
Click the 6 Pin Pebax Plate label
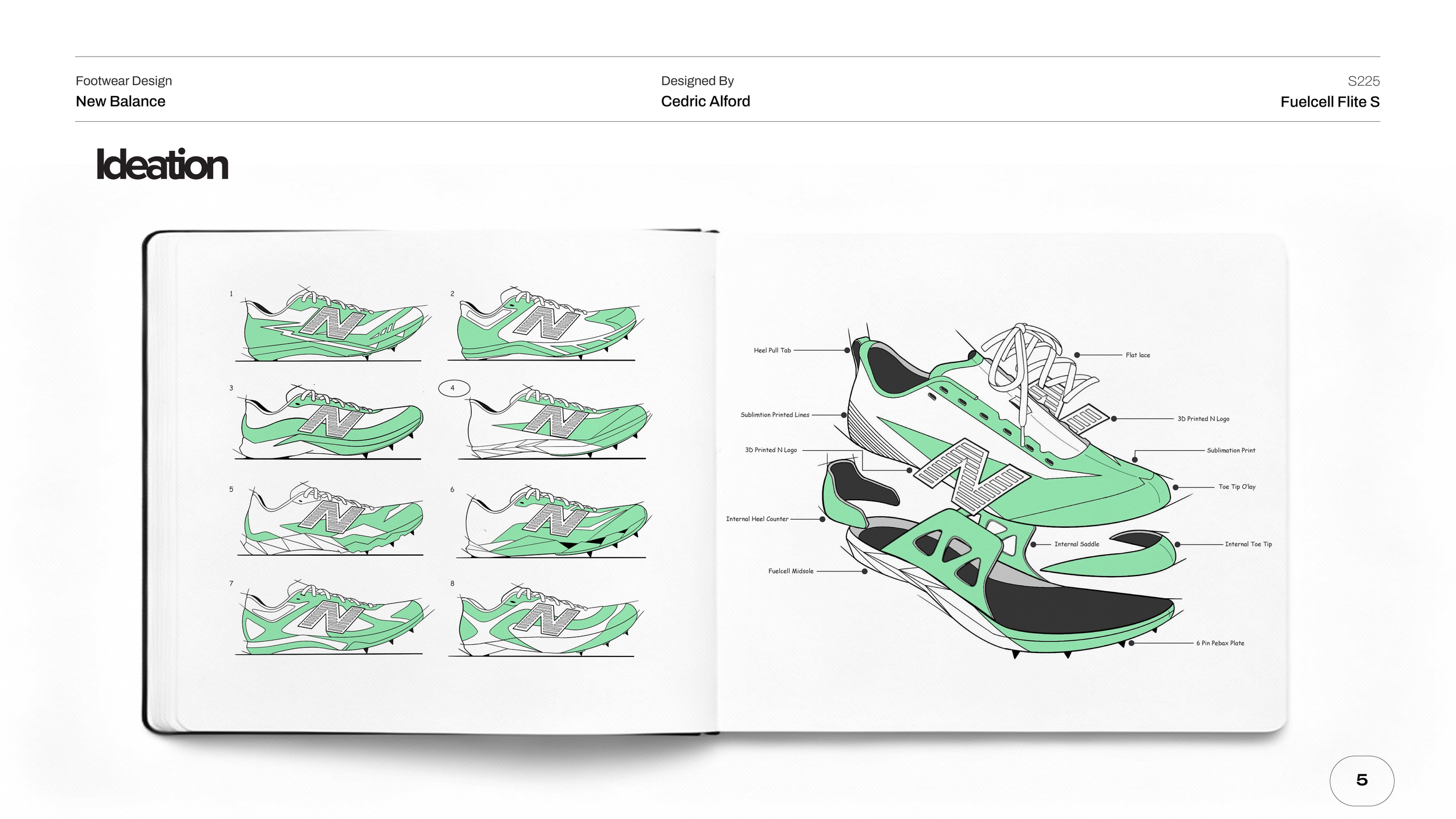(x=1220, y=643)
